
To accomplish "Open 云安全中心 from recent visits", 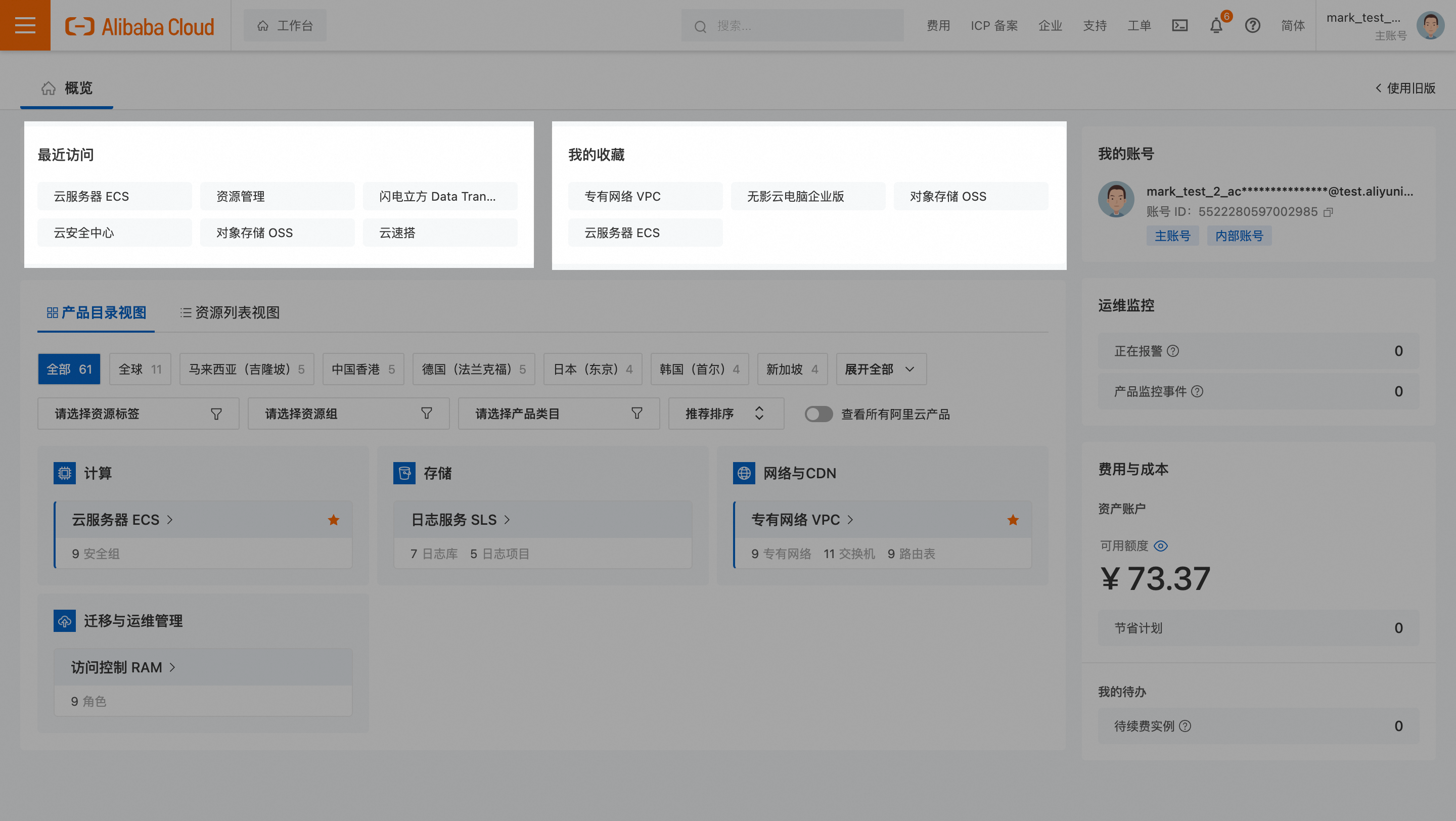I will (115, 232).
